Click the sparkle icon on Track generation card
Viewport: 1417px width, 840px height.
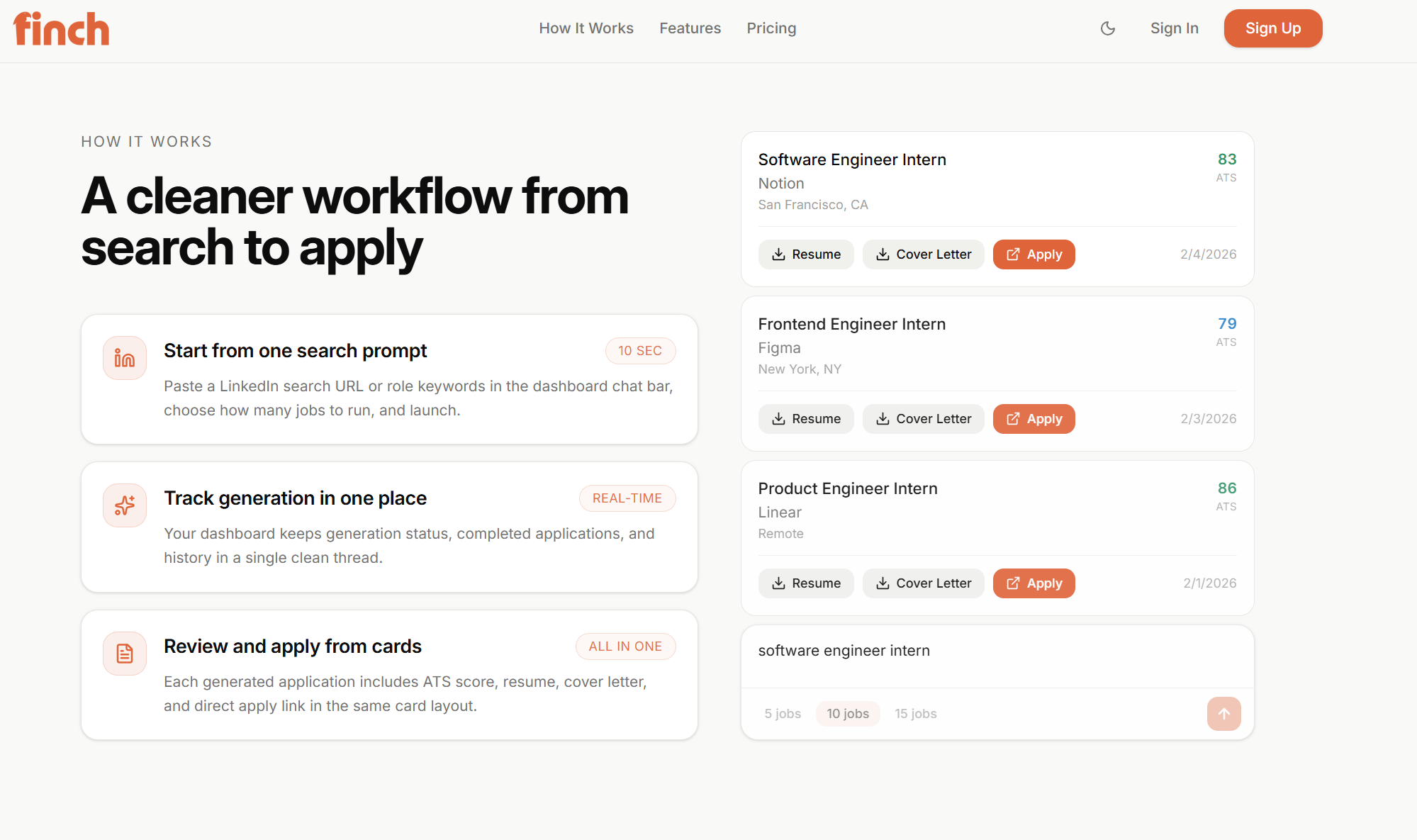pos(124,505)
